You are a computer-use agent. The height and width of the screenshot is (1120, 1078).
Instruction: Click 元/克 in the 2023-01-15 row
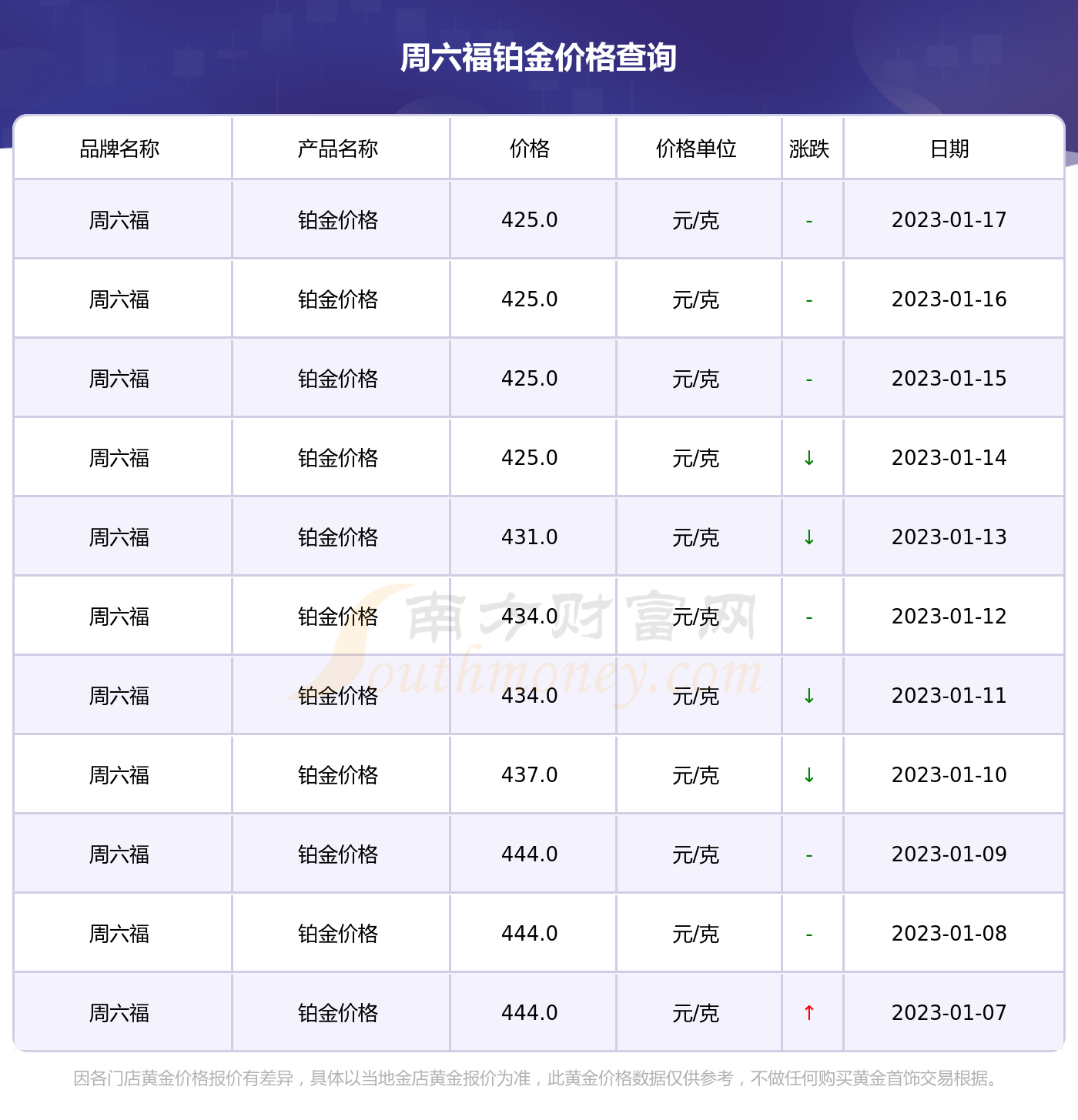(x=696, y=379)
